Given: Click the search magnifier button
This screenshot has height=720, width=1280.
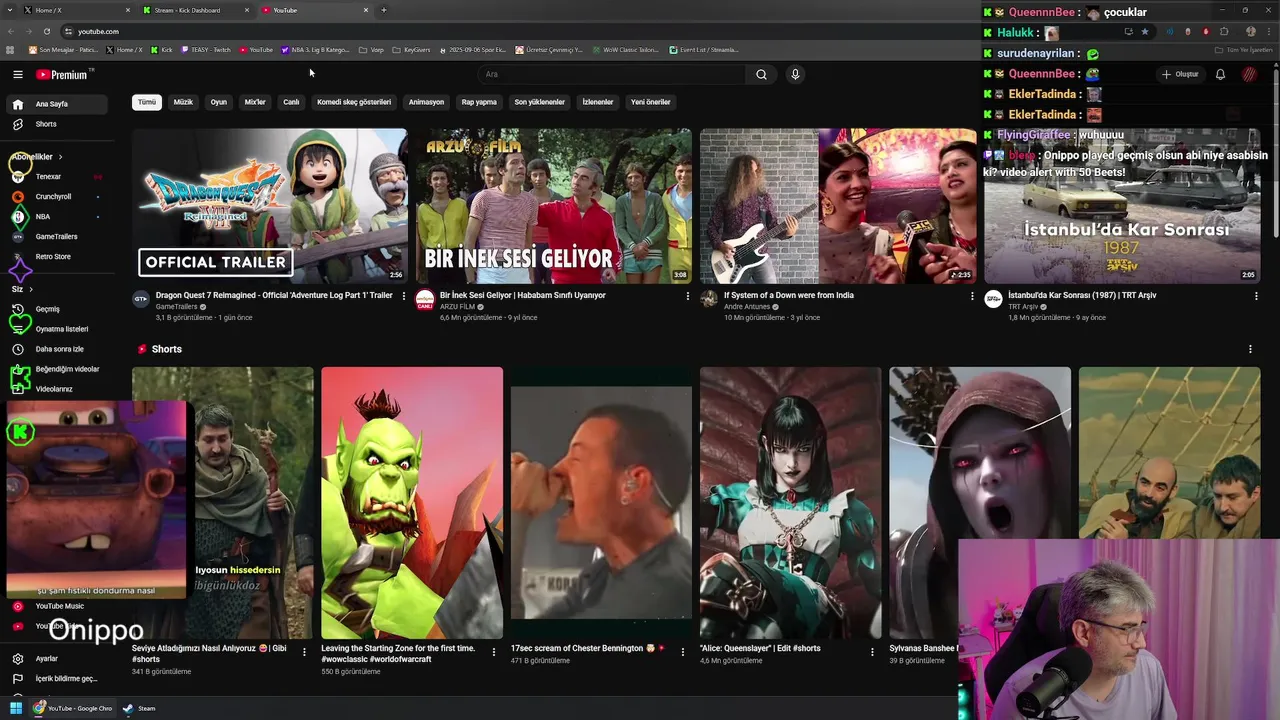Looking at the screenshot, I should pyautogui.click(x=761, y=74).
